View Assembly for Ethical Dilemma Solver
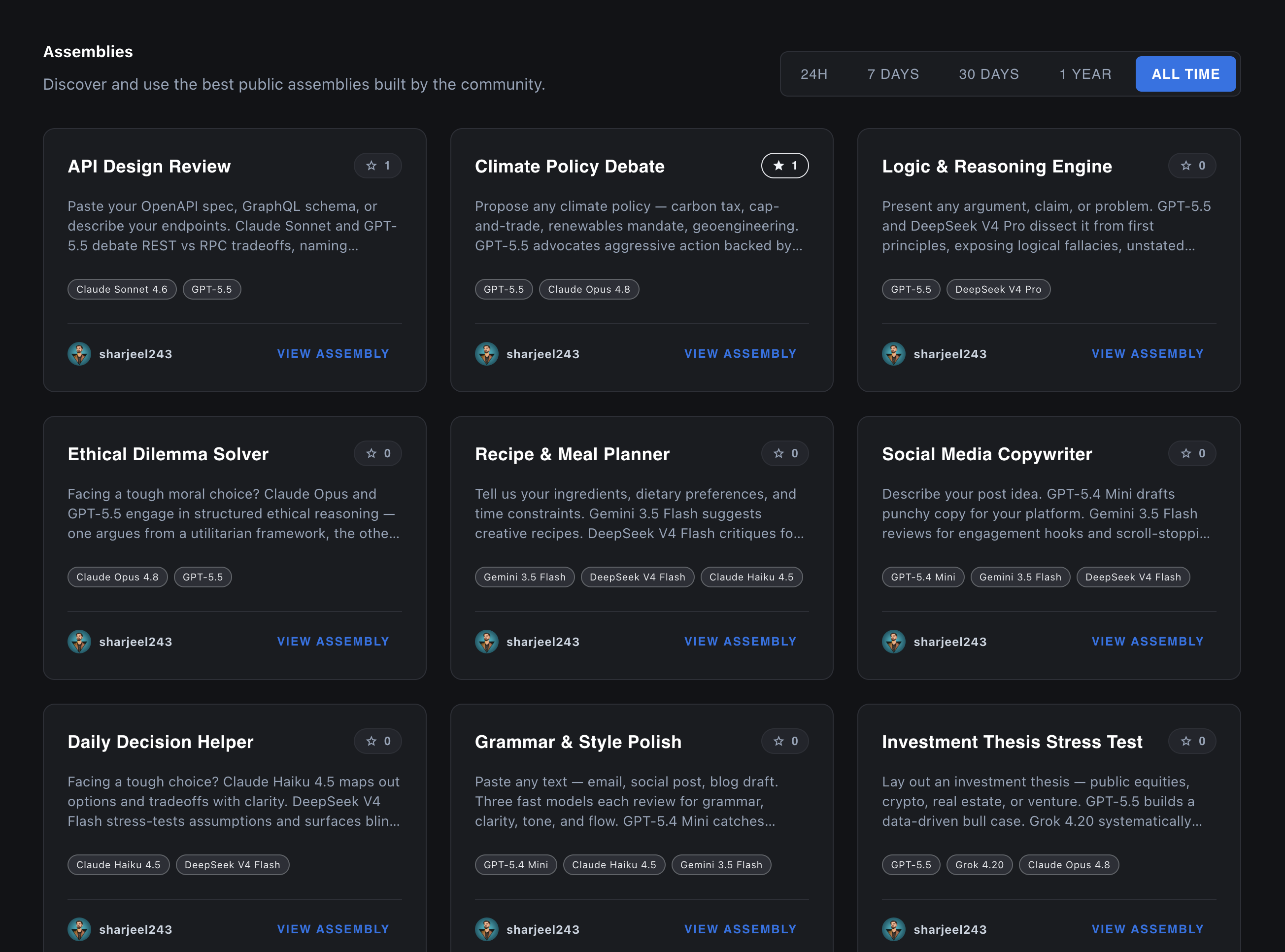 click(333, 642)
